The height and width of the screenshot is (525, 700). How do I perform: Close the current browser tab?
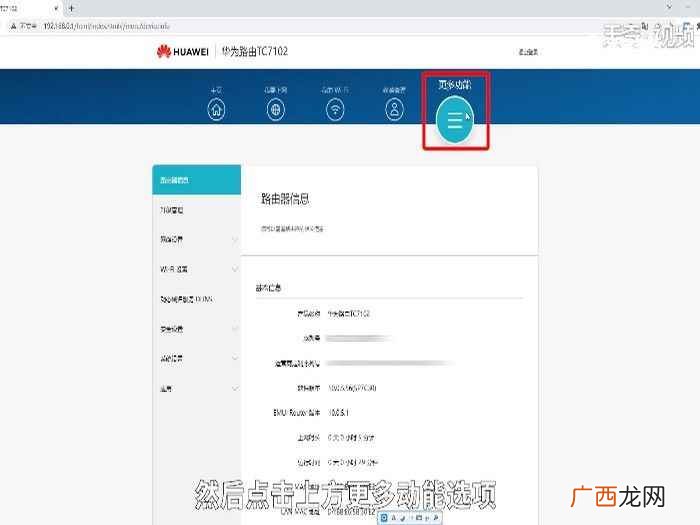[x=56, y=8]
